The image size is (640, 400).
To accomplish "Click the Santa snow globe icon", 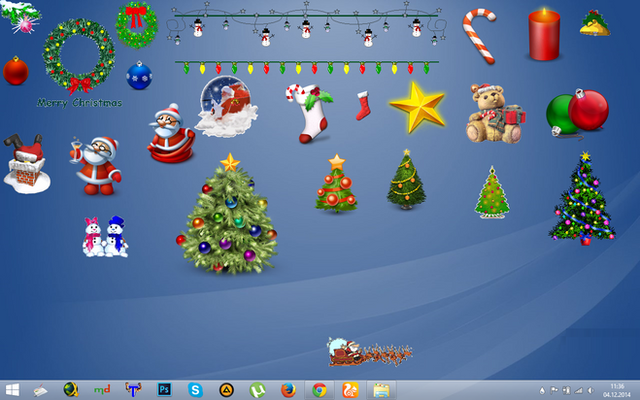I will point(227,106).
